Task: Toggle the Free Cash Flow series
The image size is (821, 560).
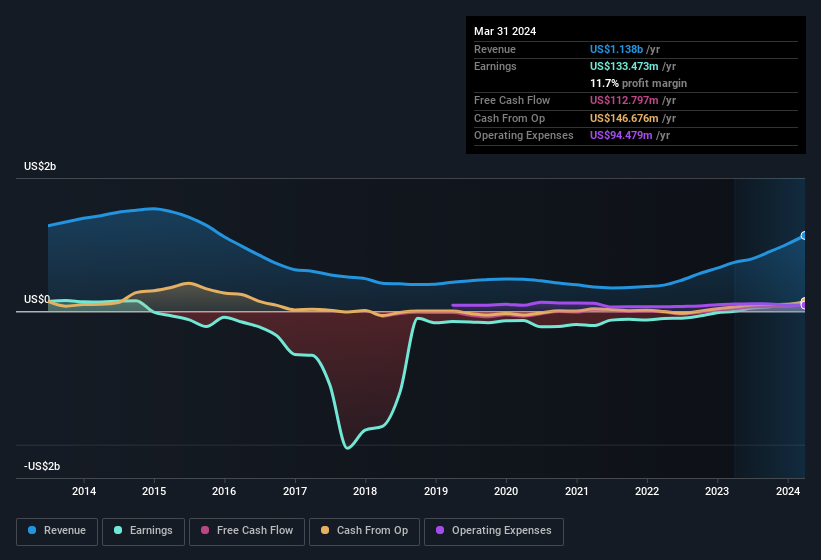Action: pyautogui.click(x=246, y=531)
